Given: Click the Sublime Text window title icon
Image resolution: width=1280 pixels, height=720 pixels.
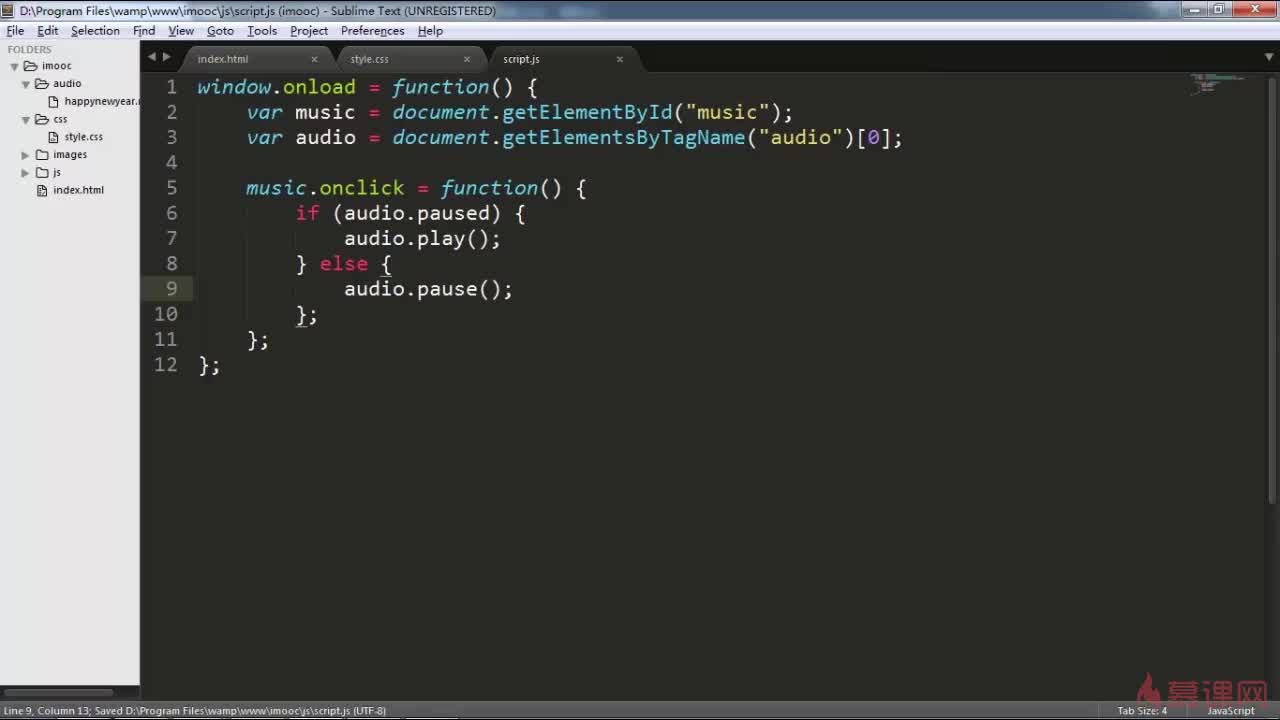Looking at the screenshot, I should click(10, 10).
